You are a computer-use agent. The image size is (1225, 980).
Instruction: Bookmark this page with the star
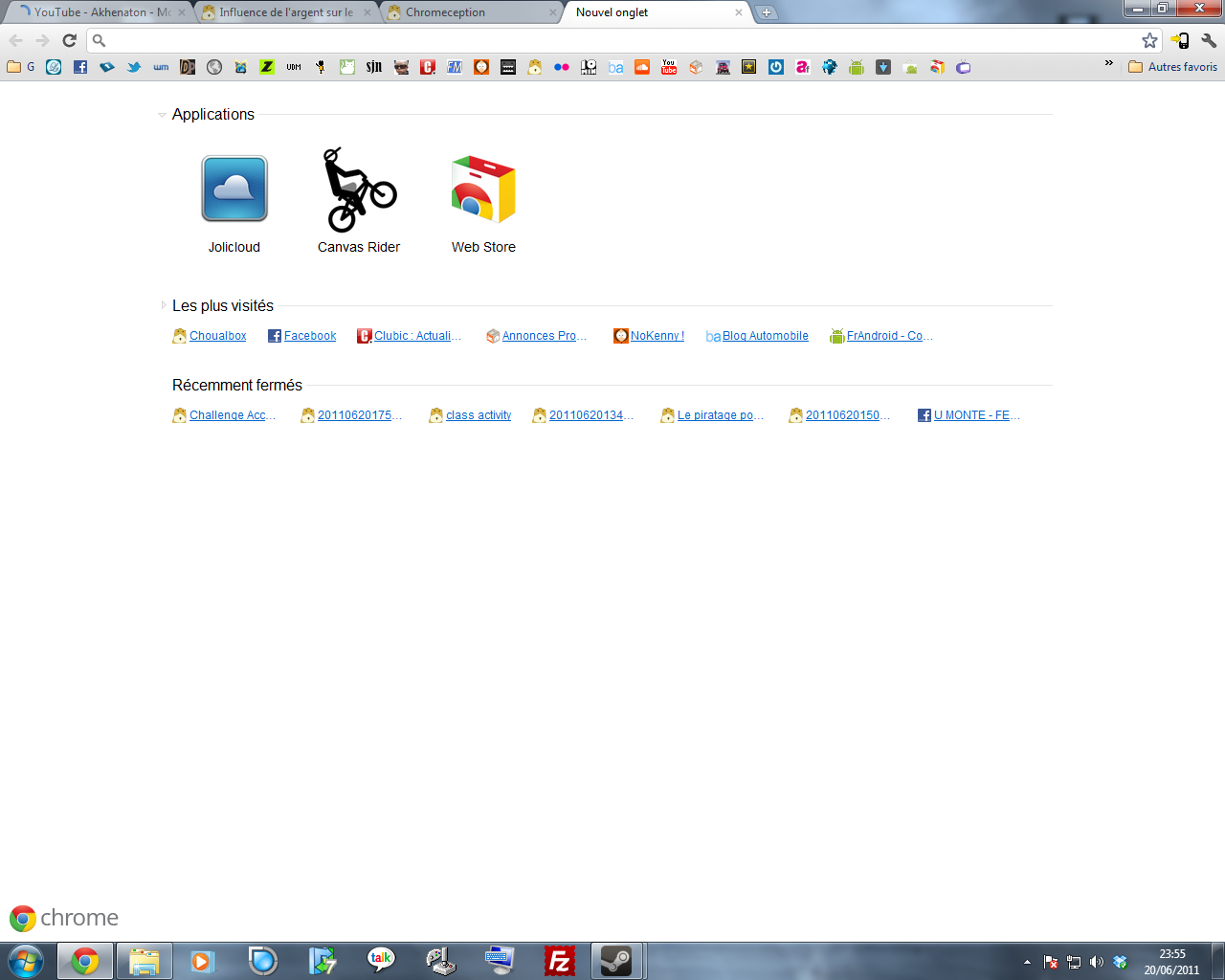click(x=1149, y=40)
